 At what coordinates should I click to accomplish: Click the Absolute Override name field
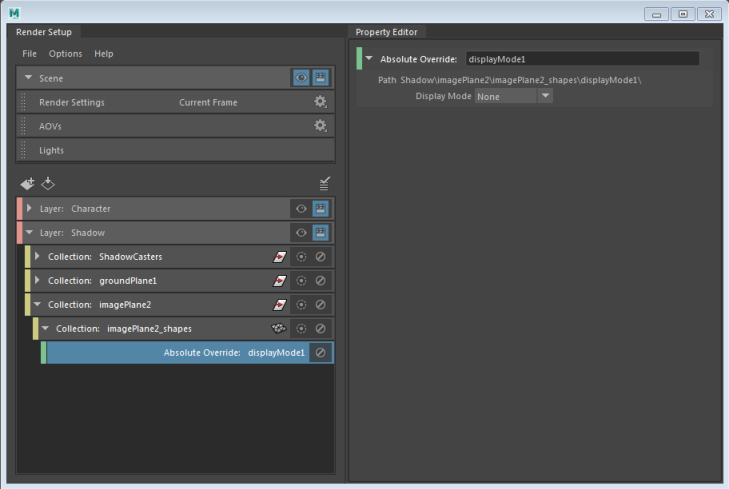tap(582, 59)
